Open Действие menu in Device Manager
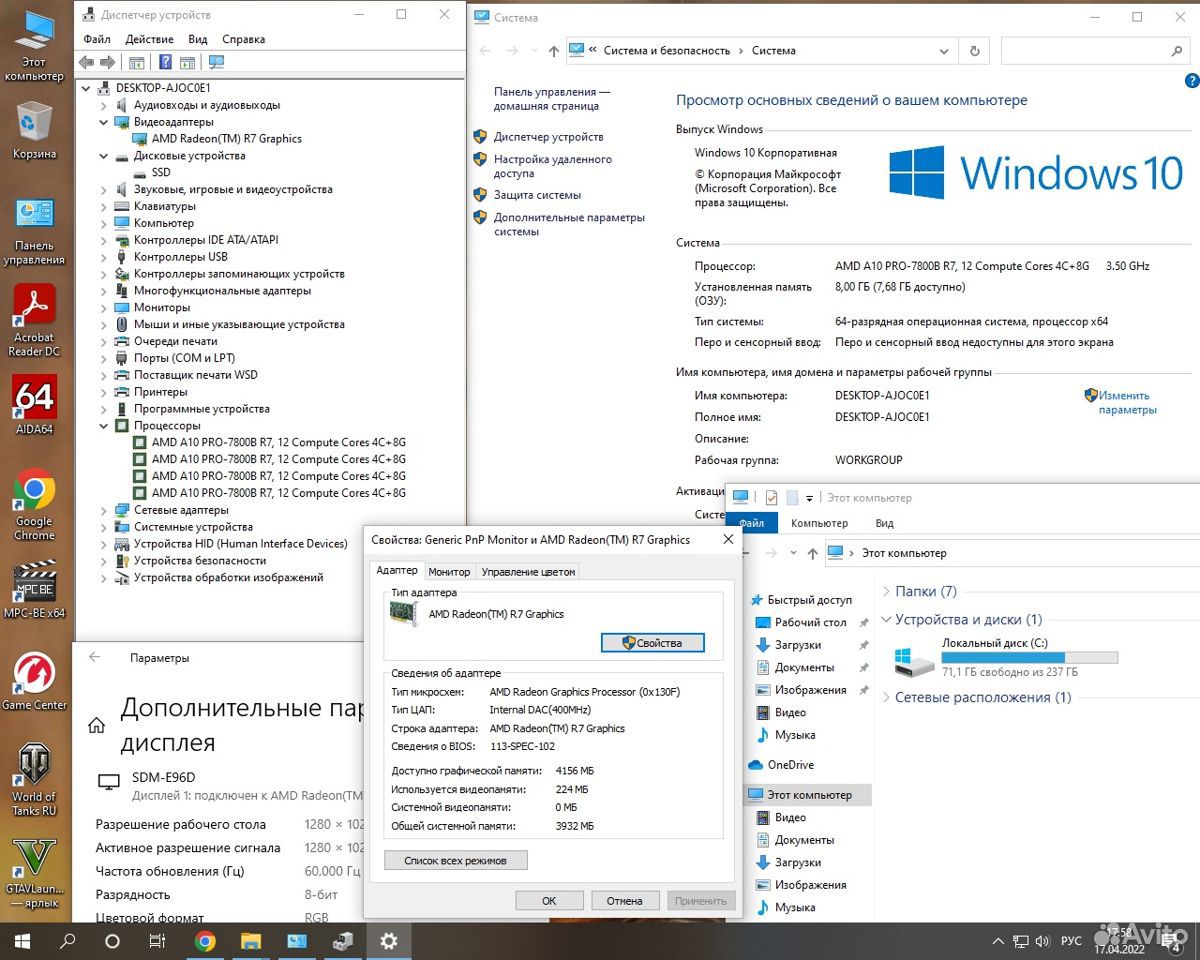Image resolution: width=1200 pixels, height=960 pixels. coord(150,39)
